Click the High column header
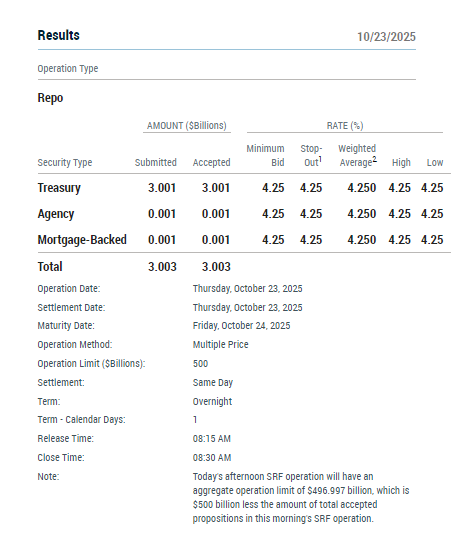Screen dimensions: 462x558 point(401,162)
